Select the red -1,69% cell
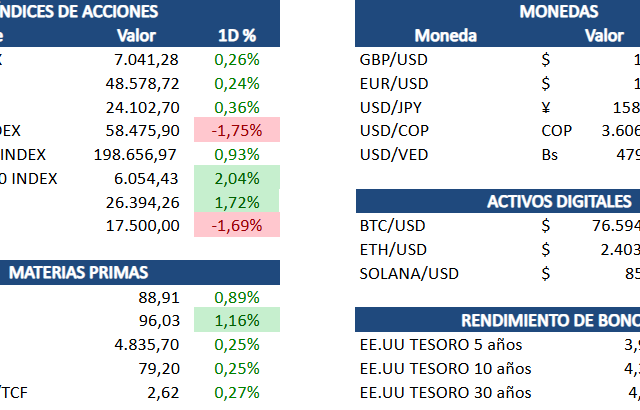Viewport: 640px width, 410px height. point(237,226)
